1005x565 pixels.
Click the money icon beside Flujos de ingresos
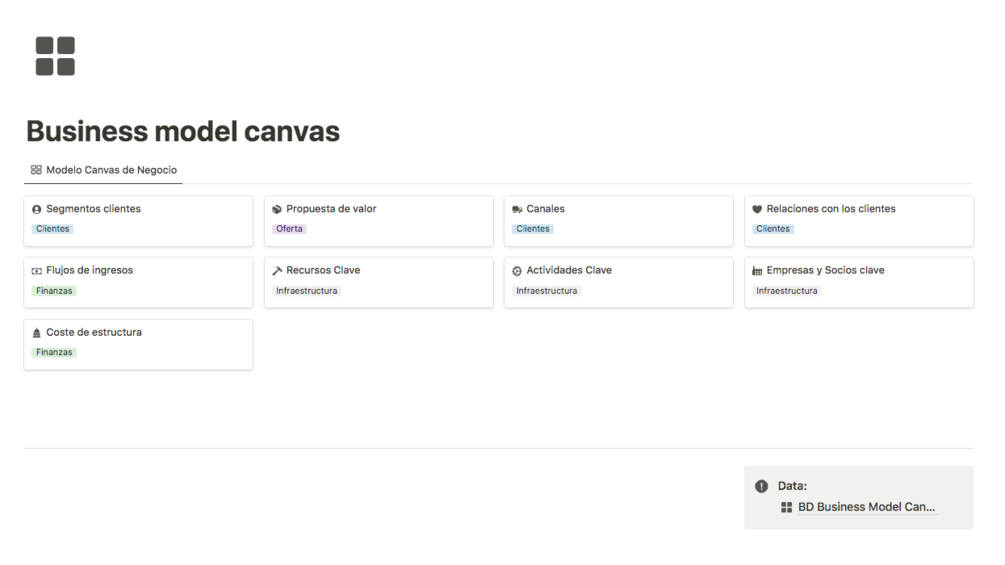(x=37, y=271)
